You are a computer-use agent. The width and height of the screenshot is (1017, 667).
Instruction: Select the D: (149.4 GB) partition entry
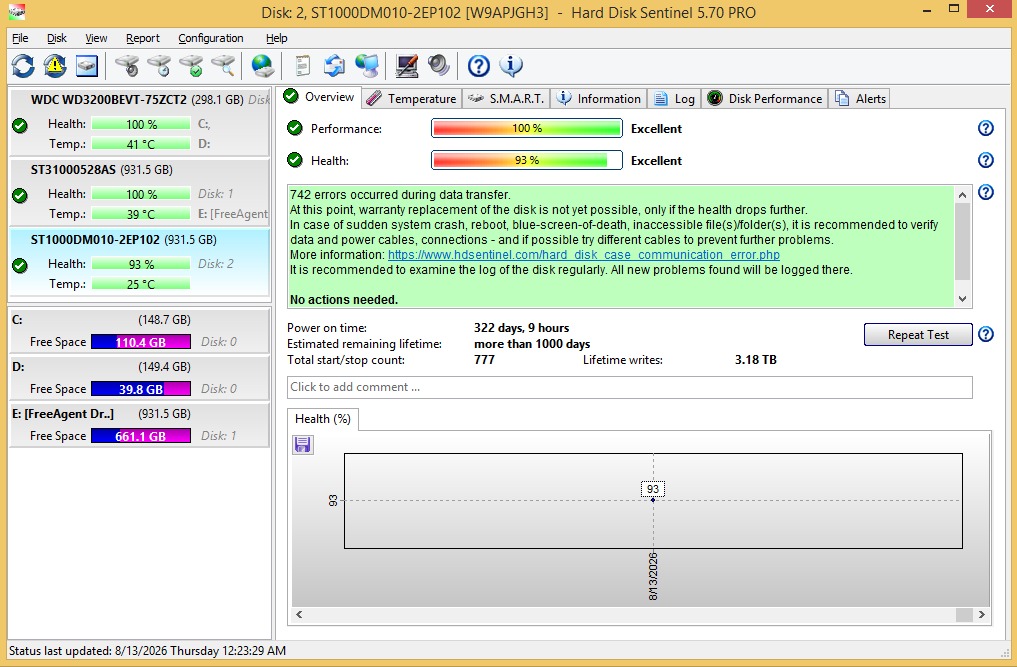pyautogui.click(x=139, y=378)
